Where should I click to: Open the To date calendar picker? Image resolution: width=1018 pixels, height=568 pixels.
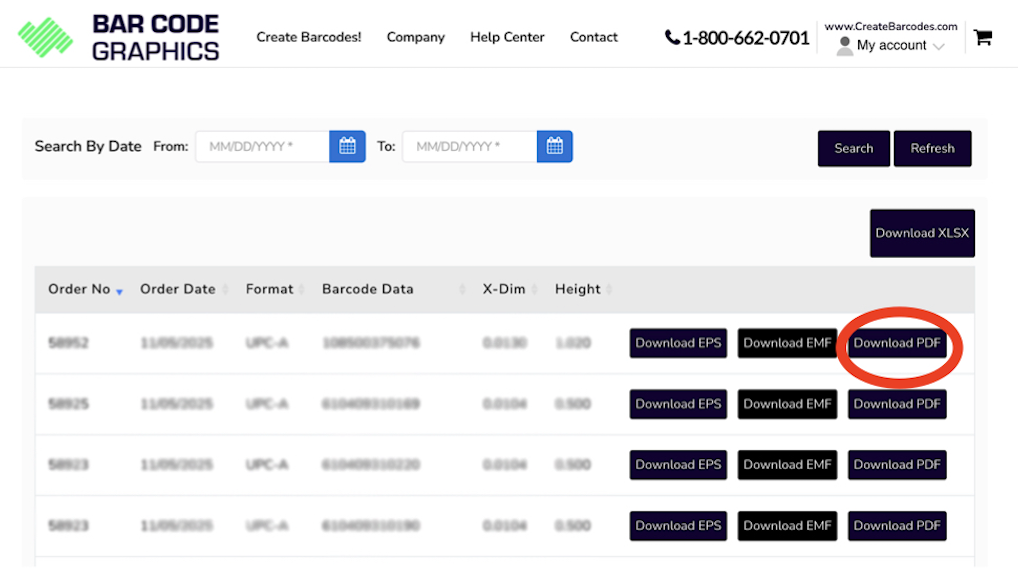point(554,146)
